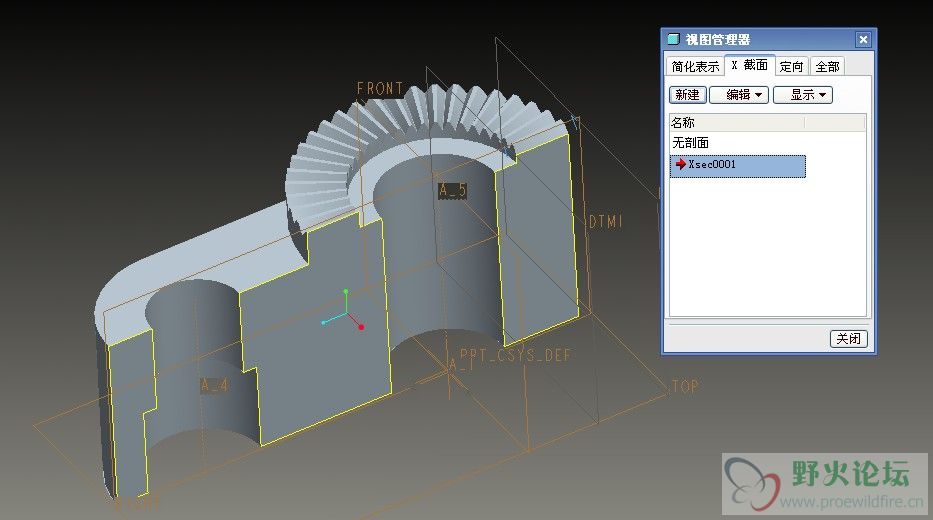Select the Xsec0001 cross-section row

click(738, 166)
